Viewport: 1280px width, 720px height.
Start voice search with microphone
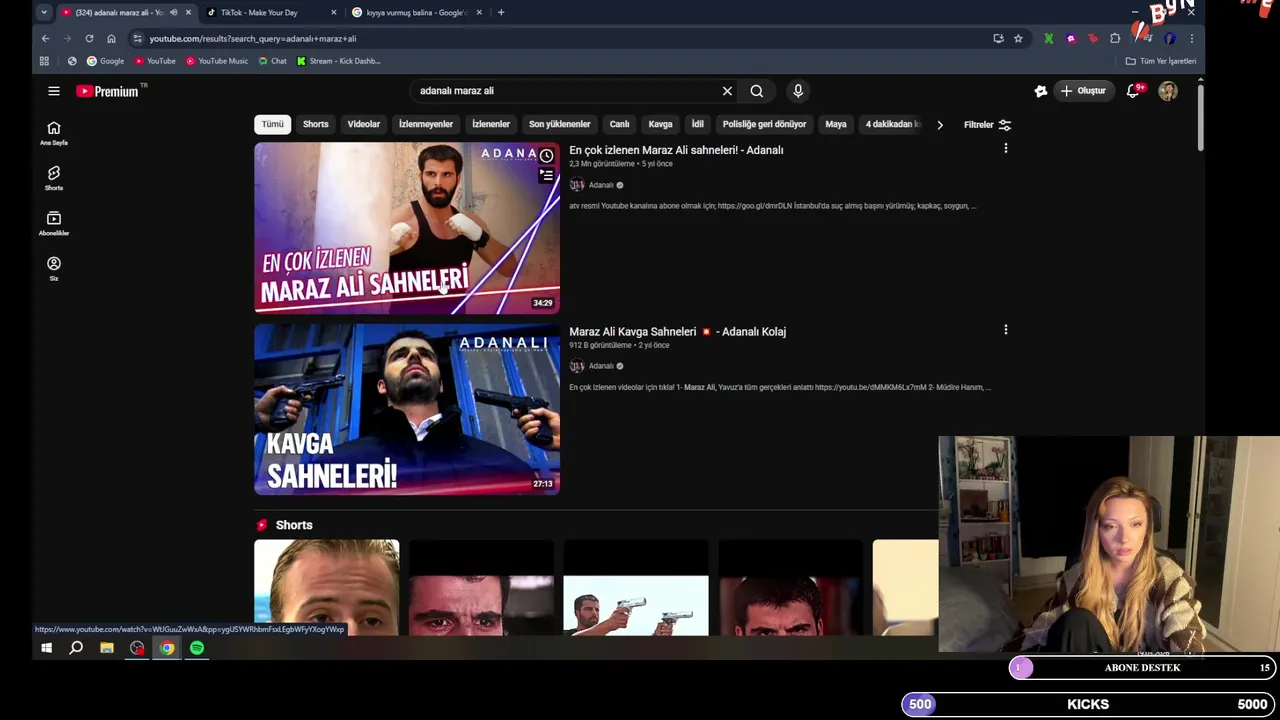point(798,91)
